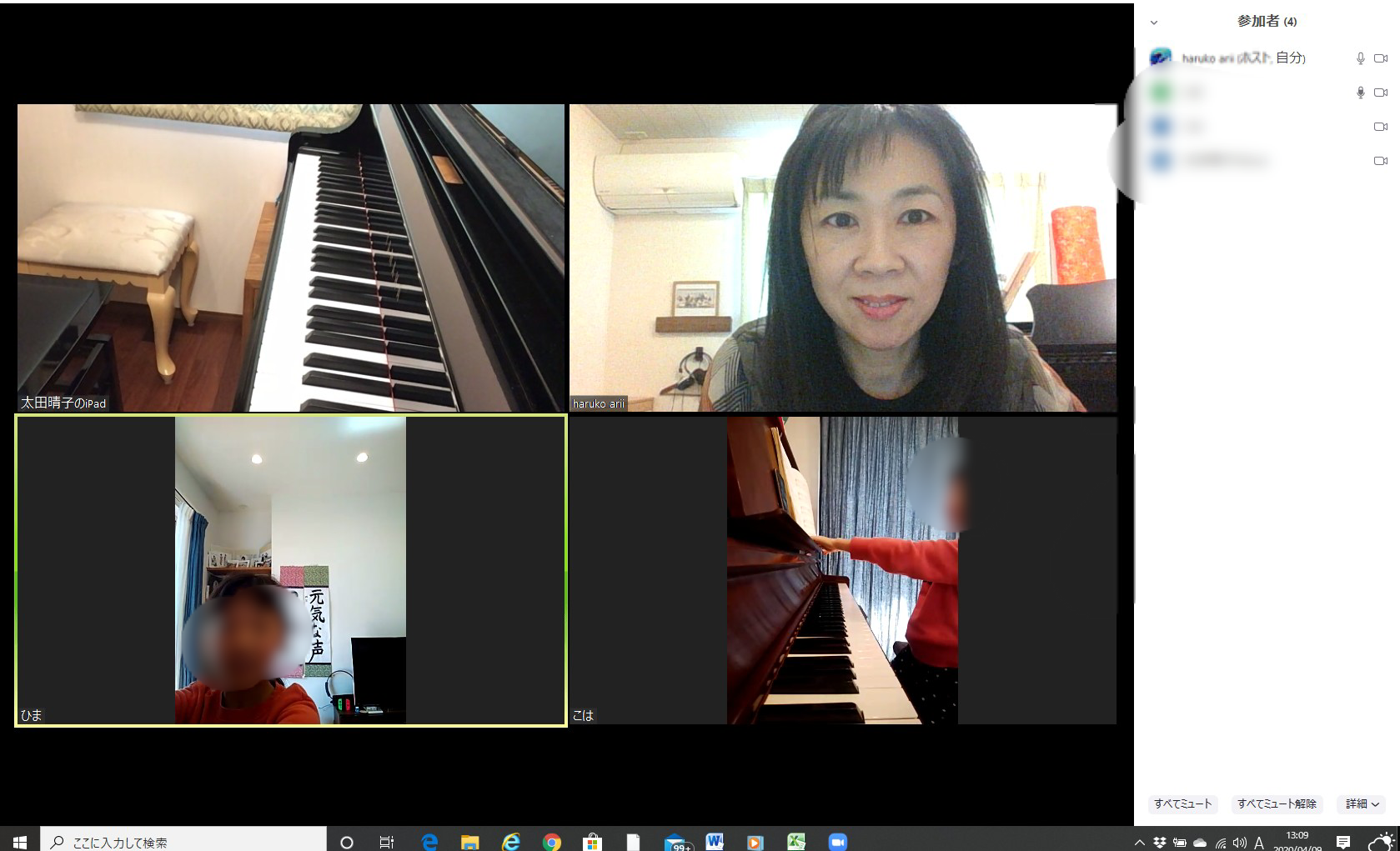Open Google Chrome from the taskbar
The width and height of the screenshot is (1400, 851).
(551, 842)
